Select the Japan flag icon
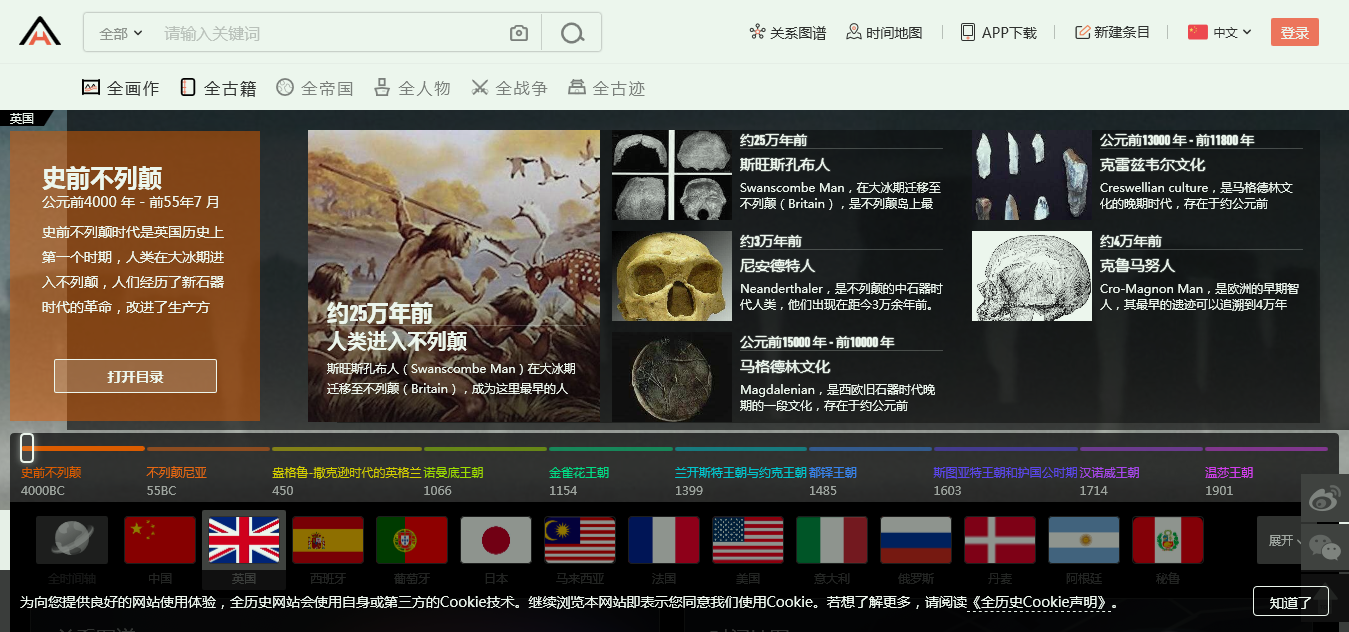Image resolution: width=1349 pixels, height=632 pixels. point(496,540)
